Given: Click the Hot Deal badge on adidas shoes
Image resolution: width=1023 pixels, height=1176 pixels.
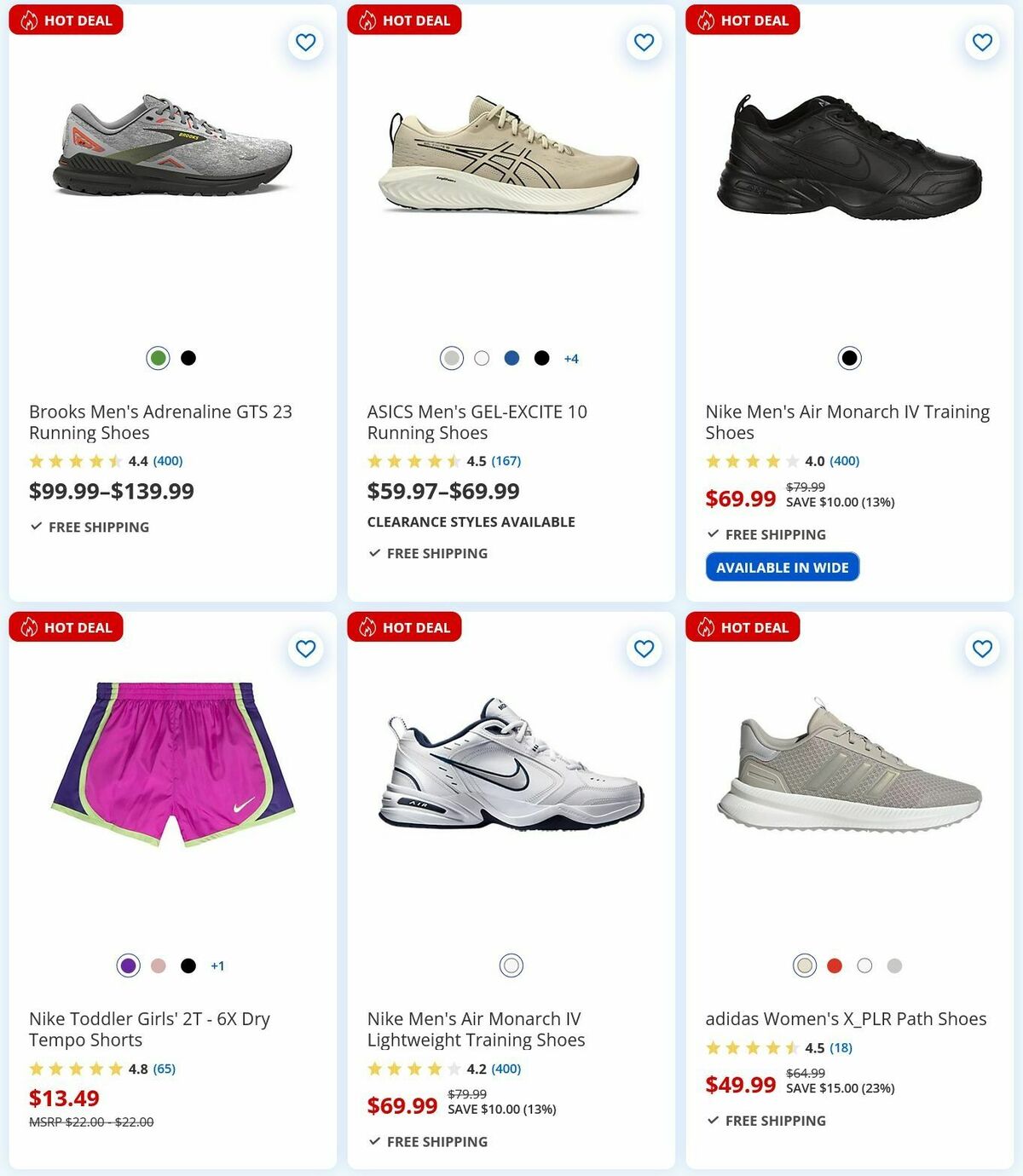Looking at the screenshot, I should coord(743,627).
